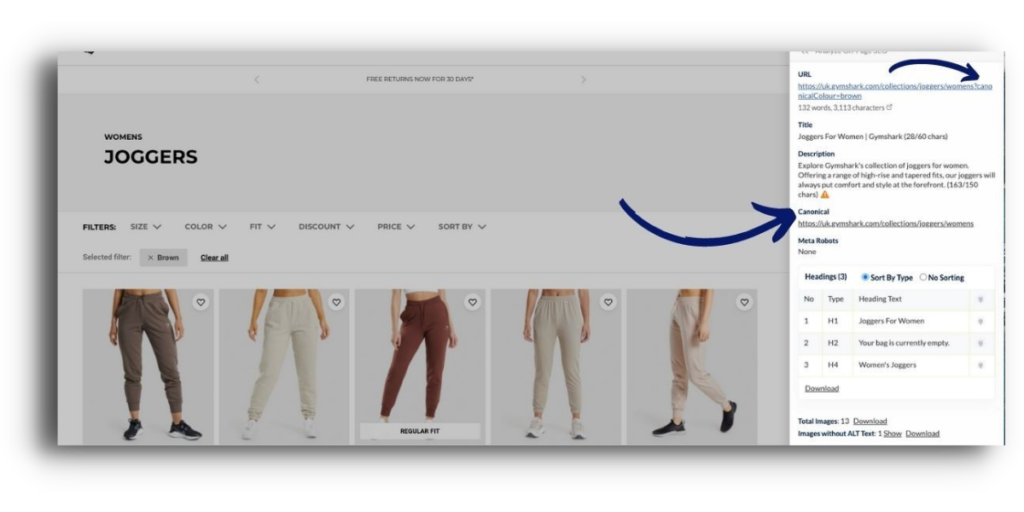The height and width of the screenshot is (512, 1024).
Task: Favorite the cream joggers second product
Action: click(336, 302)
